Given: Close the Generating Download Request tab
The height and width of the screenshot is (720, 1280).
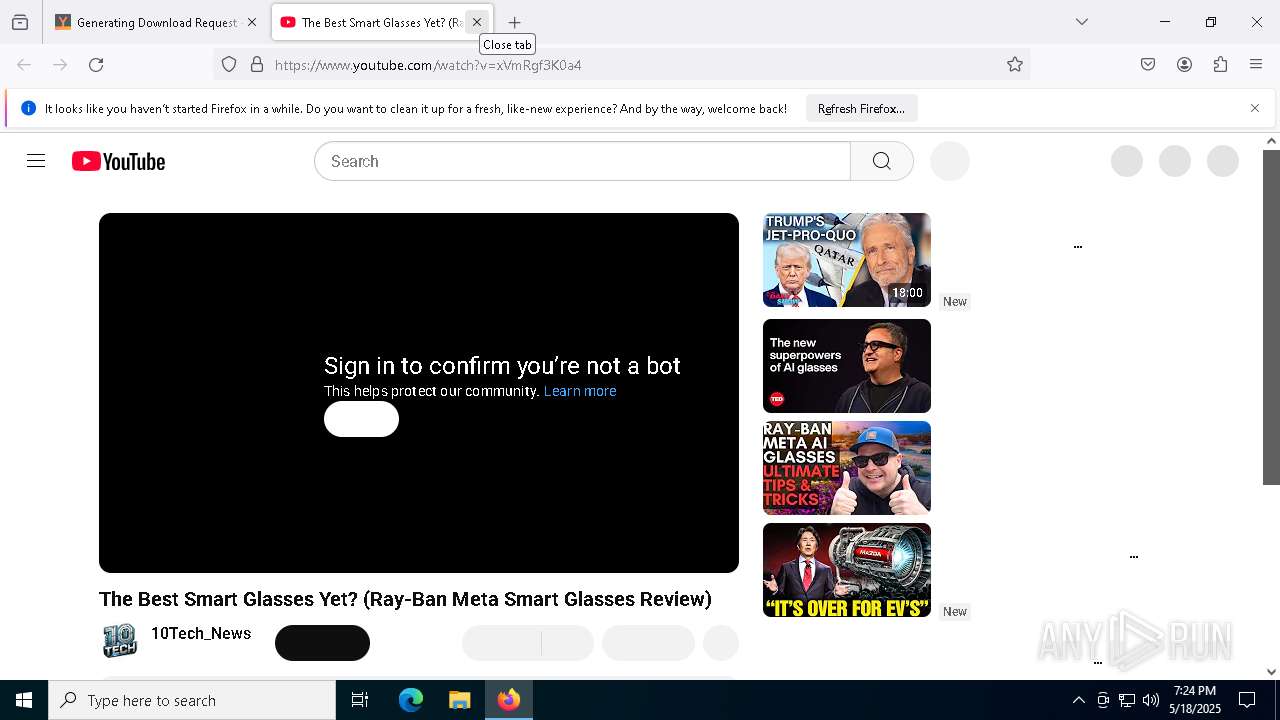Looking at the screenshot, I should coord(252,22).
